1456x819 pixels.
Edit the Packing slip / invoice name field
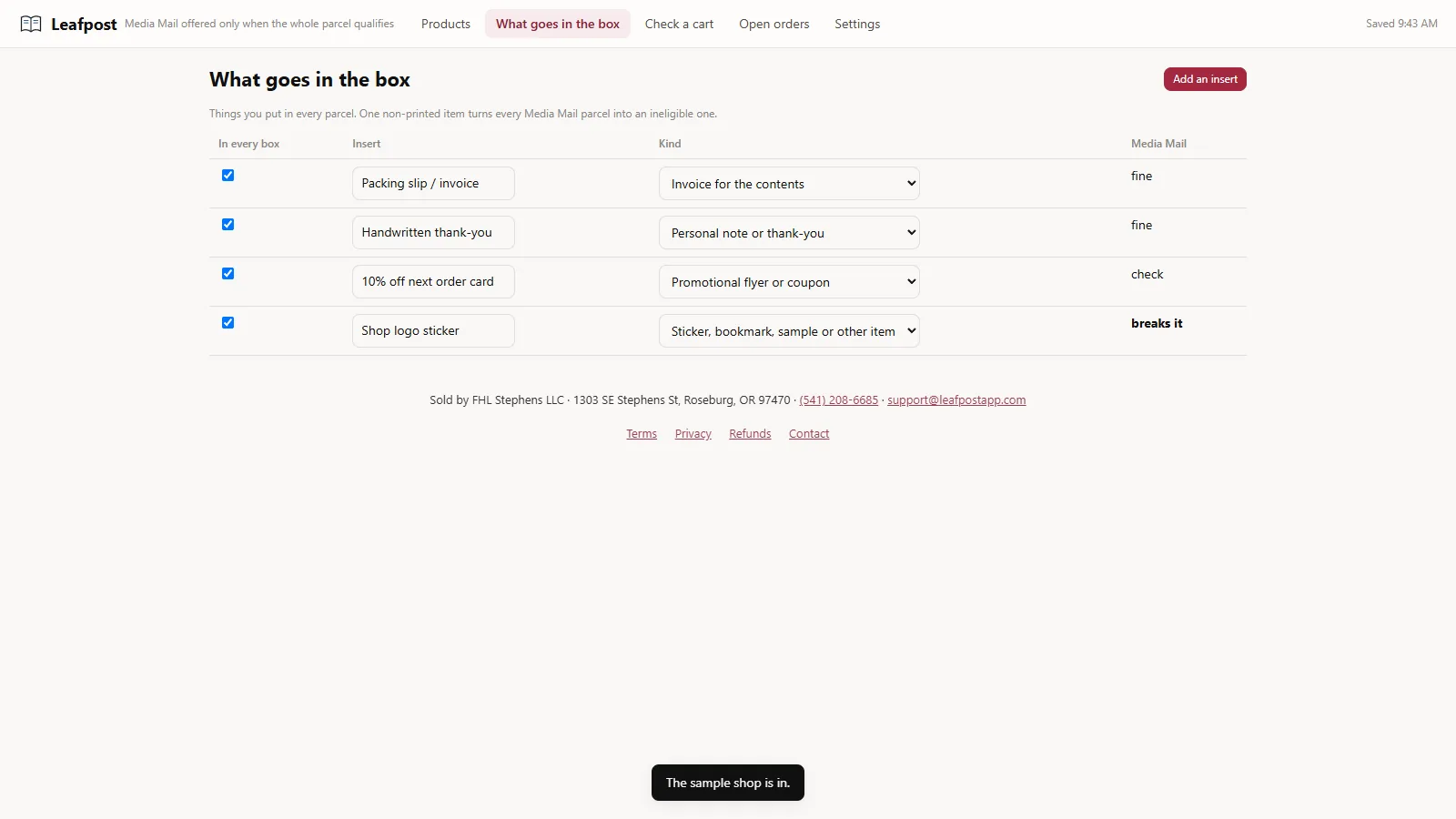click(433, 183)
